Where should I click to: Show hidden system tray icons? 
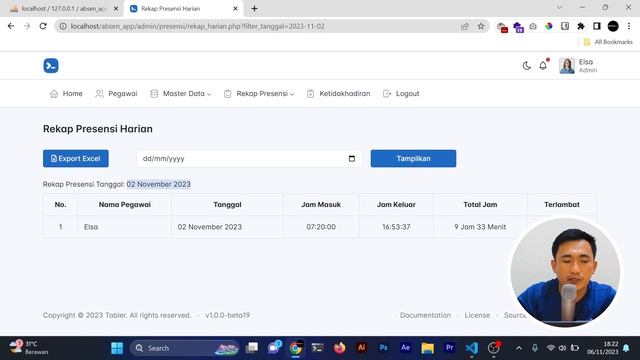pos(519,348)
